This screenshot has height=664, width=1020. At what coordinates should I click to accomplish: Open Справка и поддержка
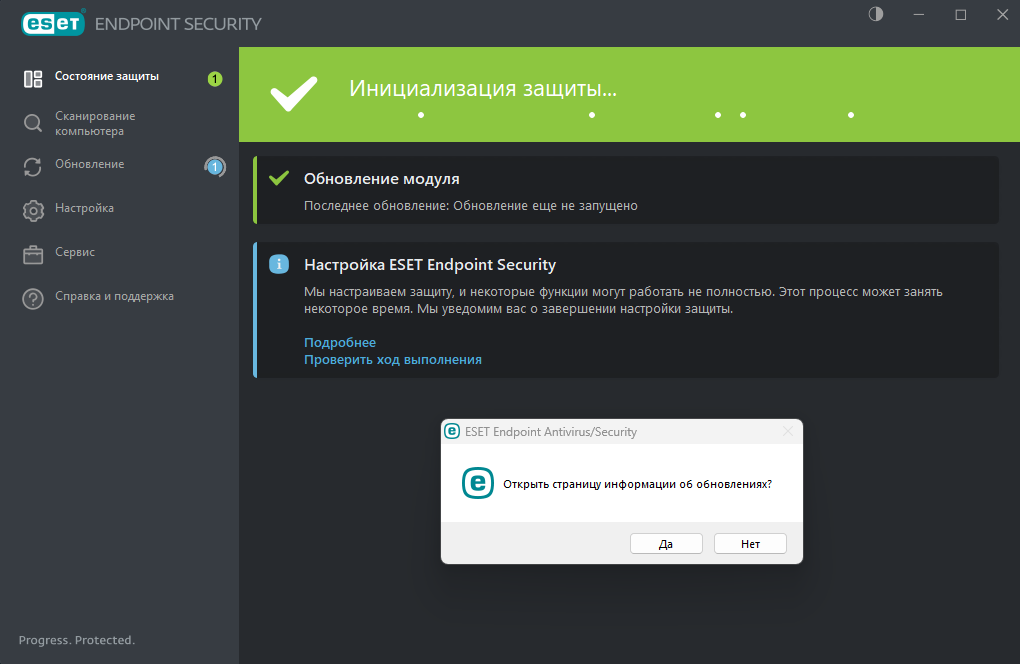pos(115,296)
